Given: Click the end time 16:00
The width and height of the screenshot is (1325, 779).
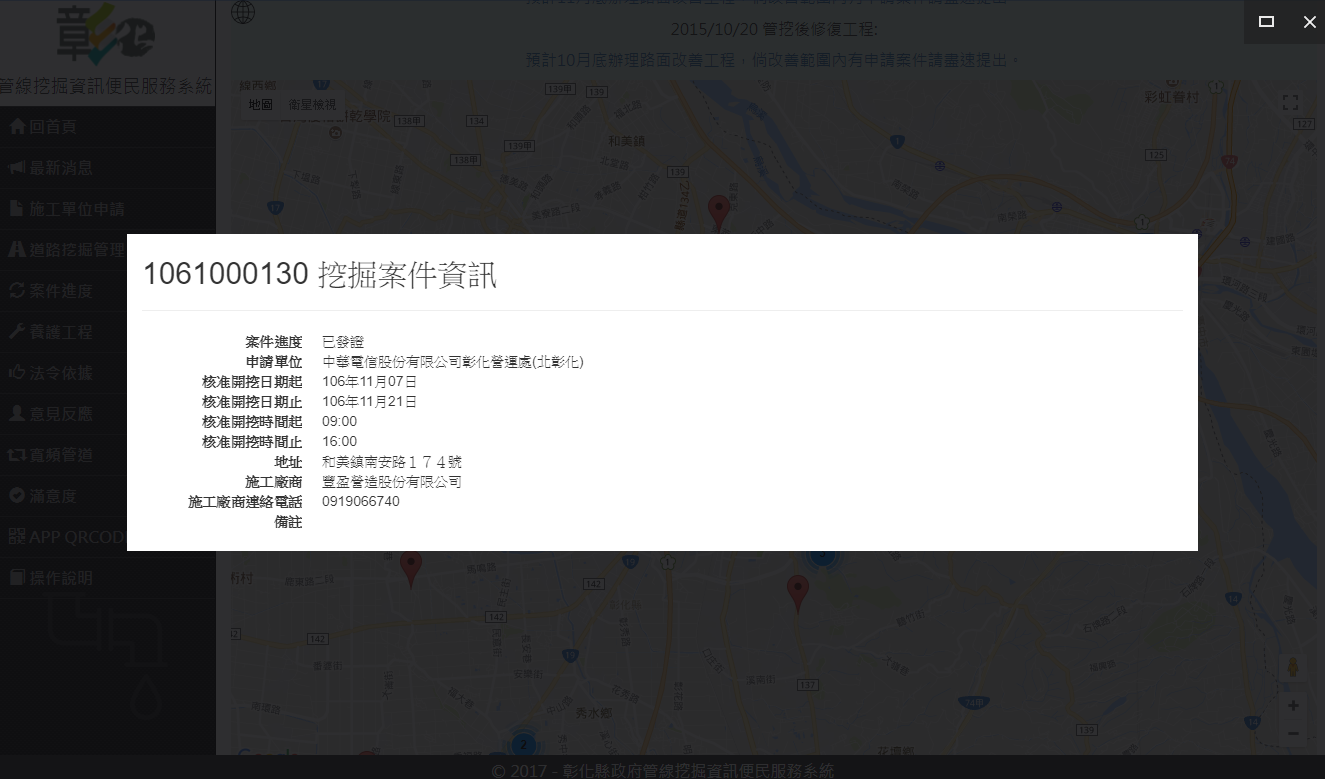Looking at the screenshot, I should pos(339,442).
